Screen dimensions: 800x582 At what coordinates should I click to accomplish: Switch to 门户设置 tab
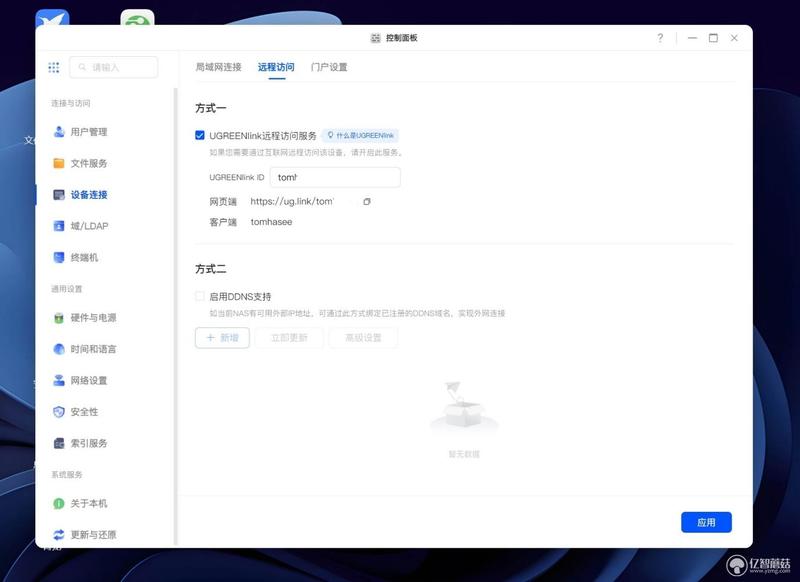(x=329, y=67)
